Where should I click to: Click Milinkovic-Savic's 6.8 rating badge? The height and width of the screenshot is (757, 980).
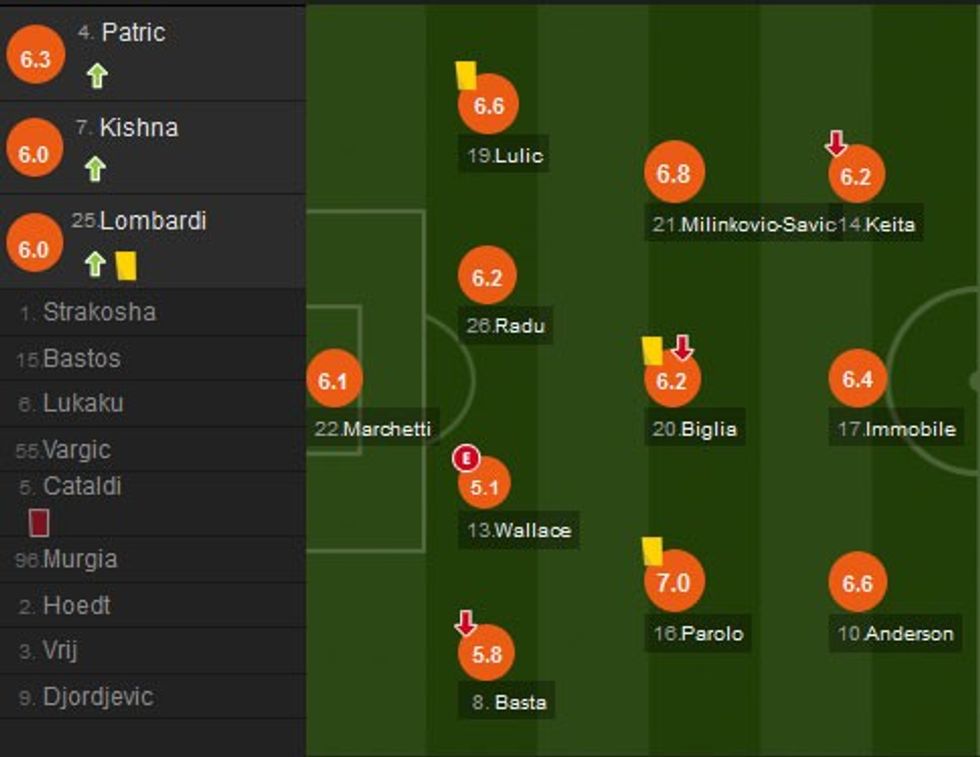(x=673, y=174)
